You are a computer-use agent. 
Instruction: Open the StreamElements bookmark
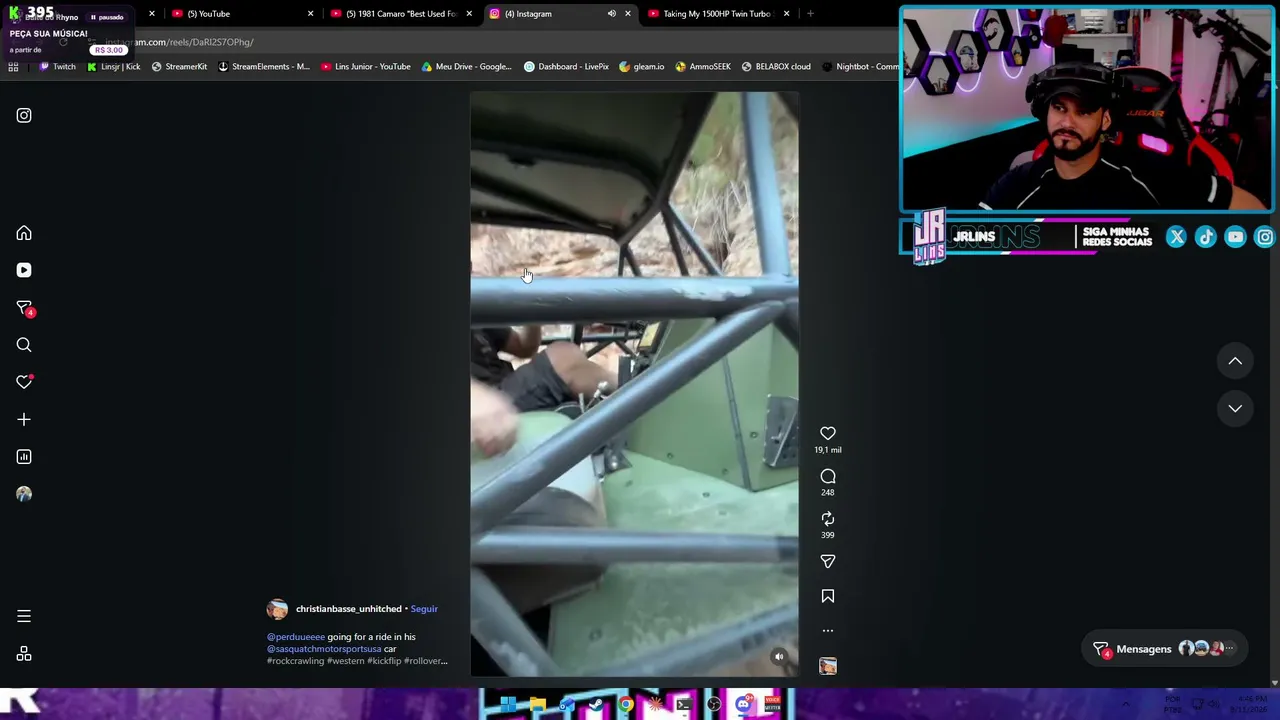(x=264, y=67)
